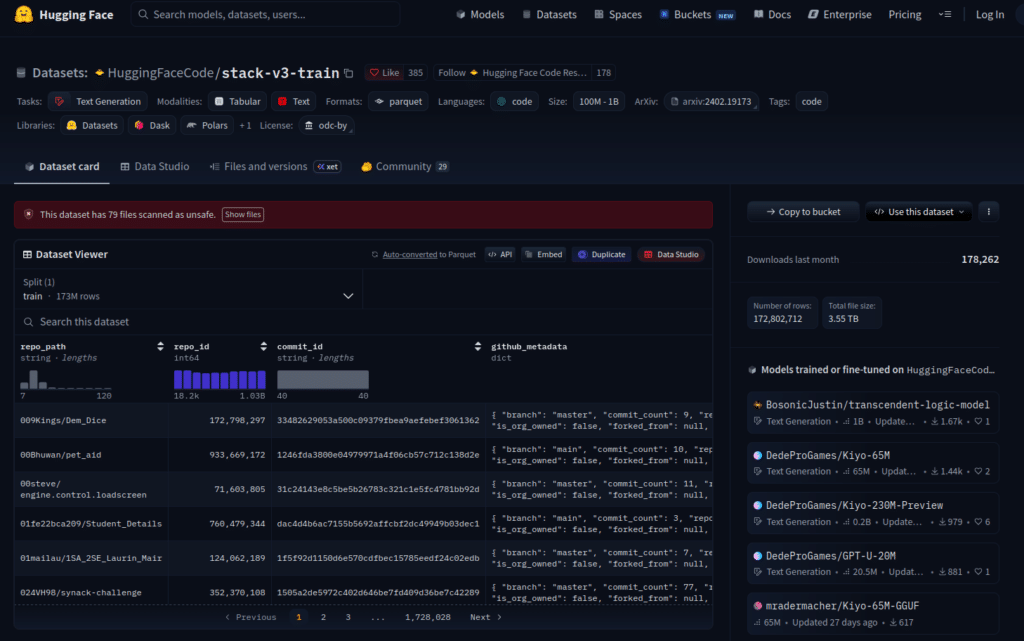The width and height of the screenshot is (1024, 641).
Task: Click the Dask library tag
Action: tap(152, 125)
